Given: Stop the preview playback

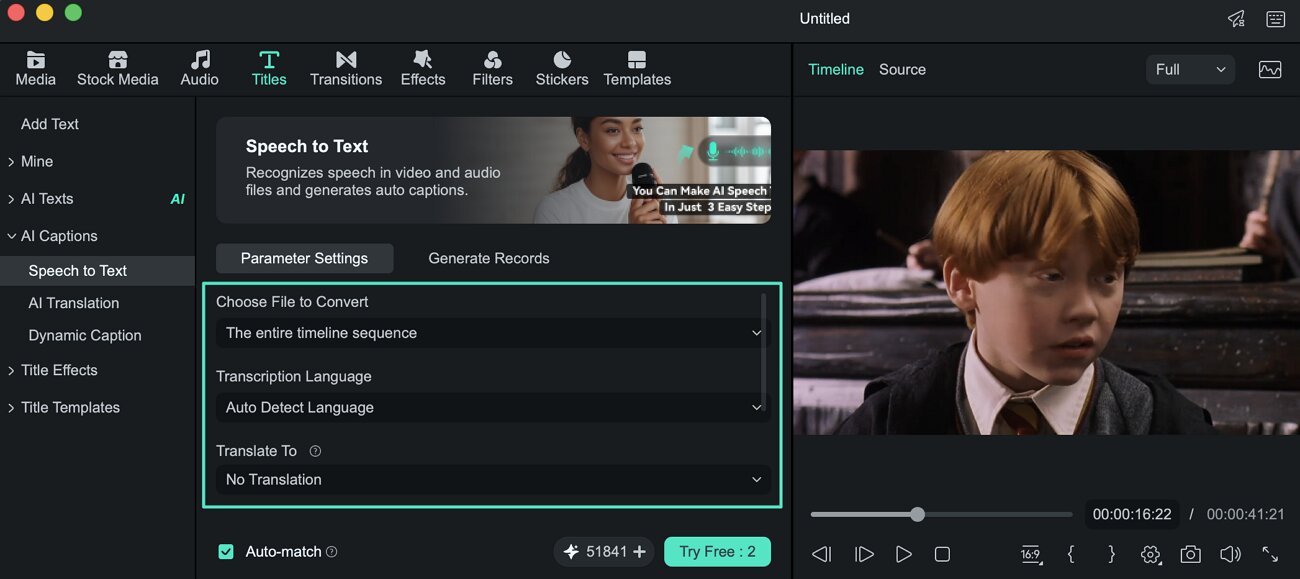Looking at the screenshot, I should (942, 554).
